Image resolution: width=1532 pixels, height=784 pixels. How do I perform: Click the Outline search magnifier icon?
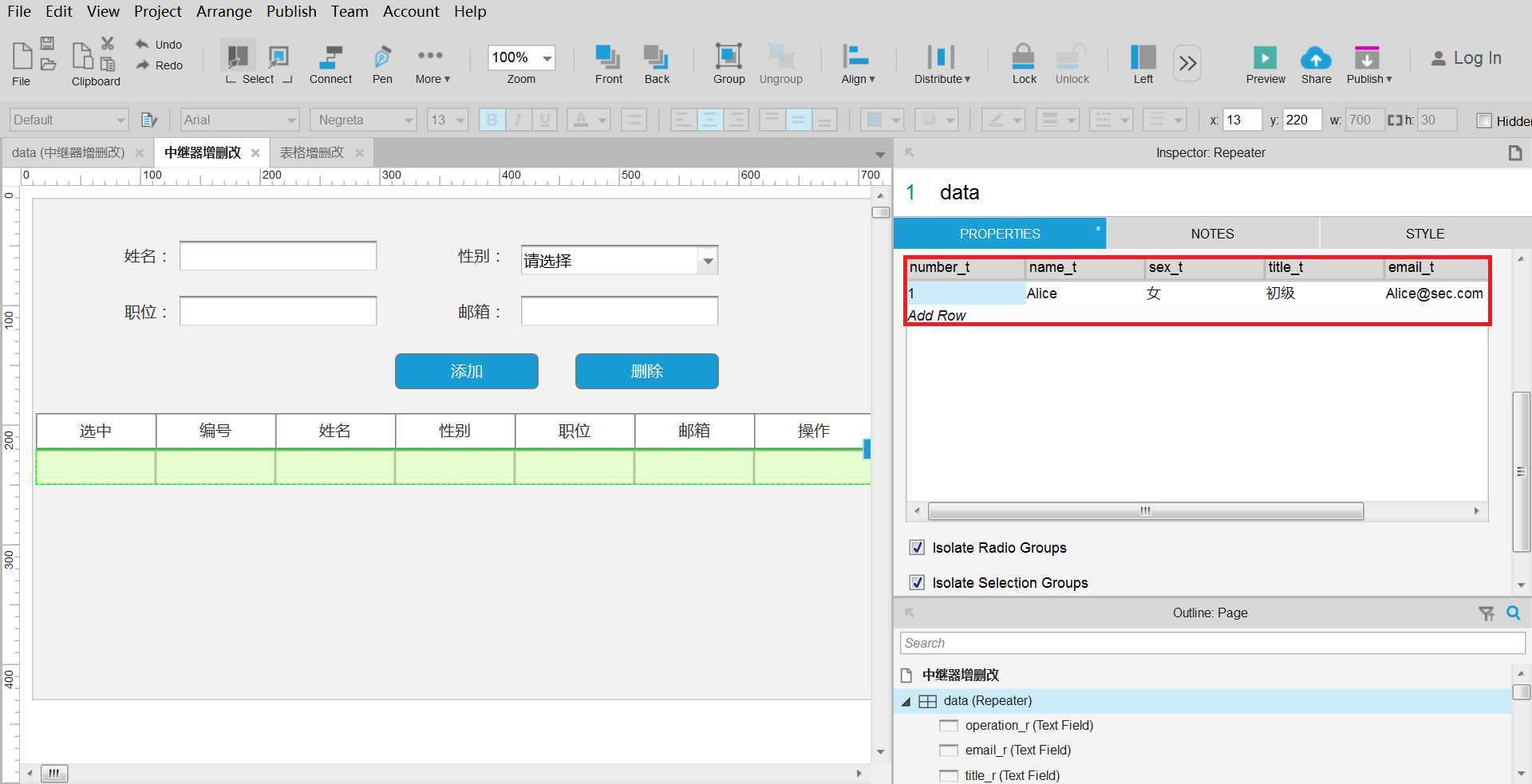coord(1513,613)
